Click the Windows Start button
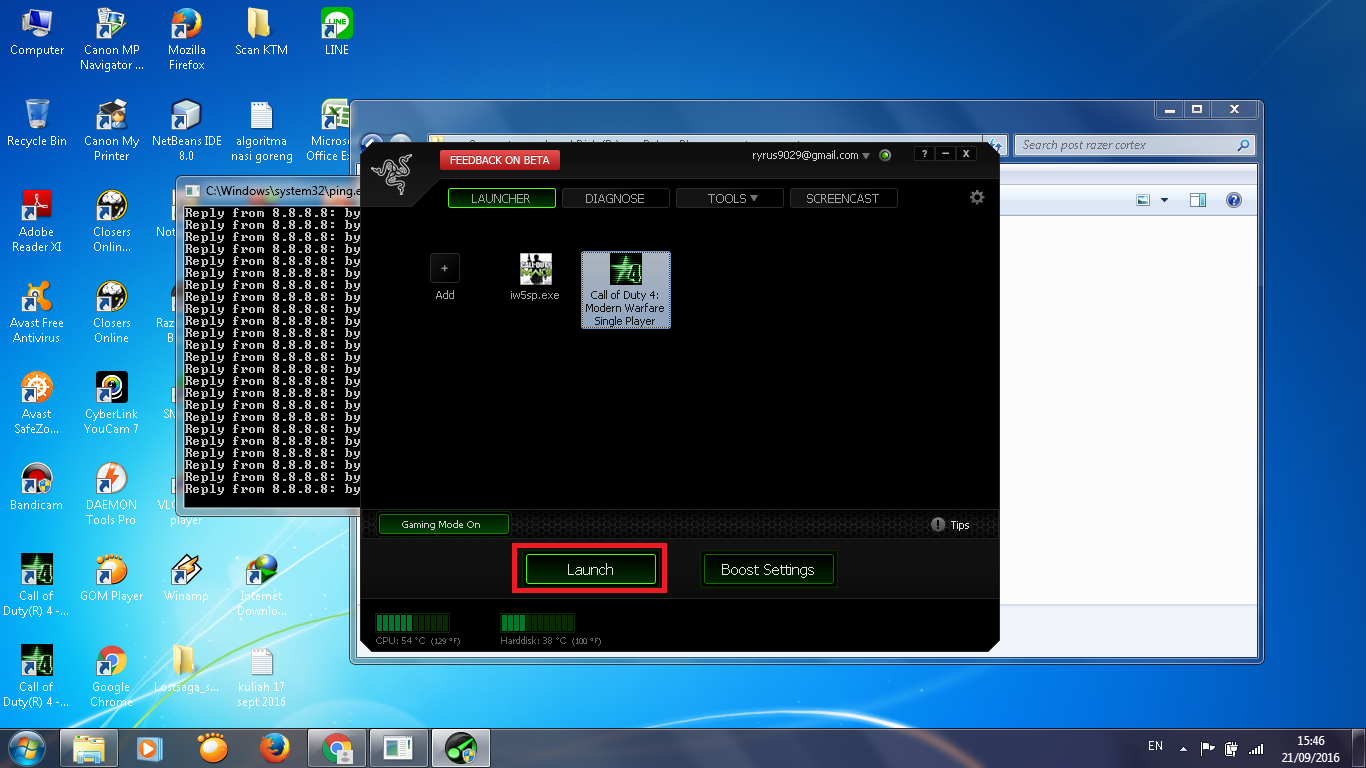 pyautogui.click(x=27, y=747)
